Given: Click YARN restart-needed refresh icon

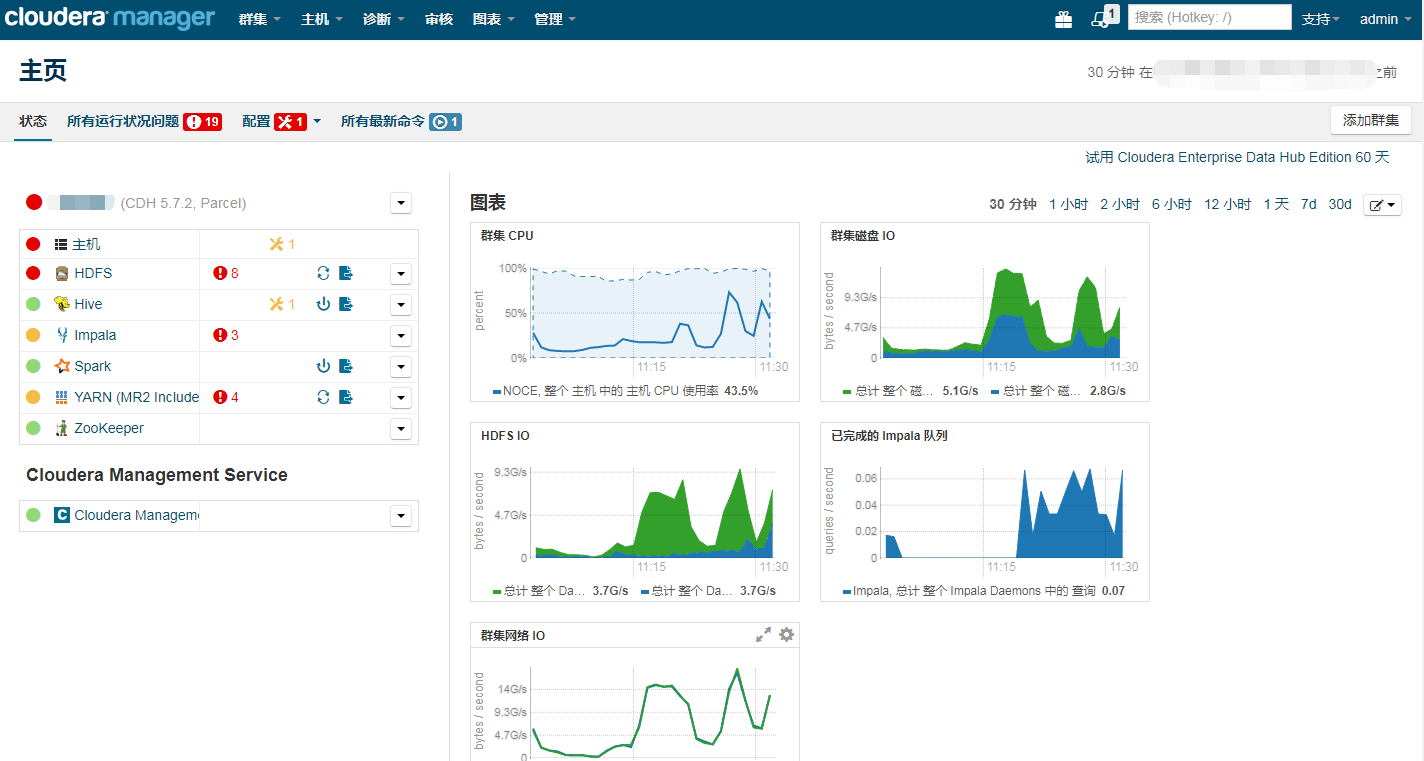Looking at the screenshot, I should tap(323, 397).
